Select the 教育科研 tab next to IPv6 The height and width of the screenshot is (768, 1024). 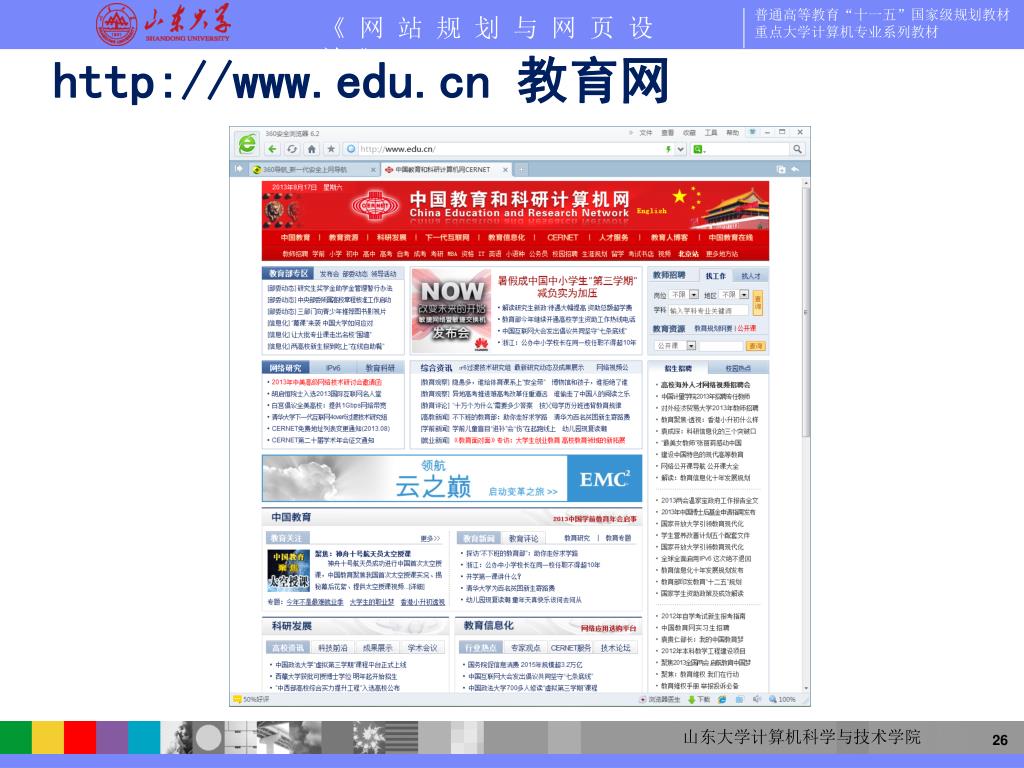tap(379, 368)
